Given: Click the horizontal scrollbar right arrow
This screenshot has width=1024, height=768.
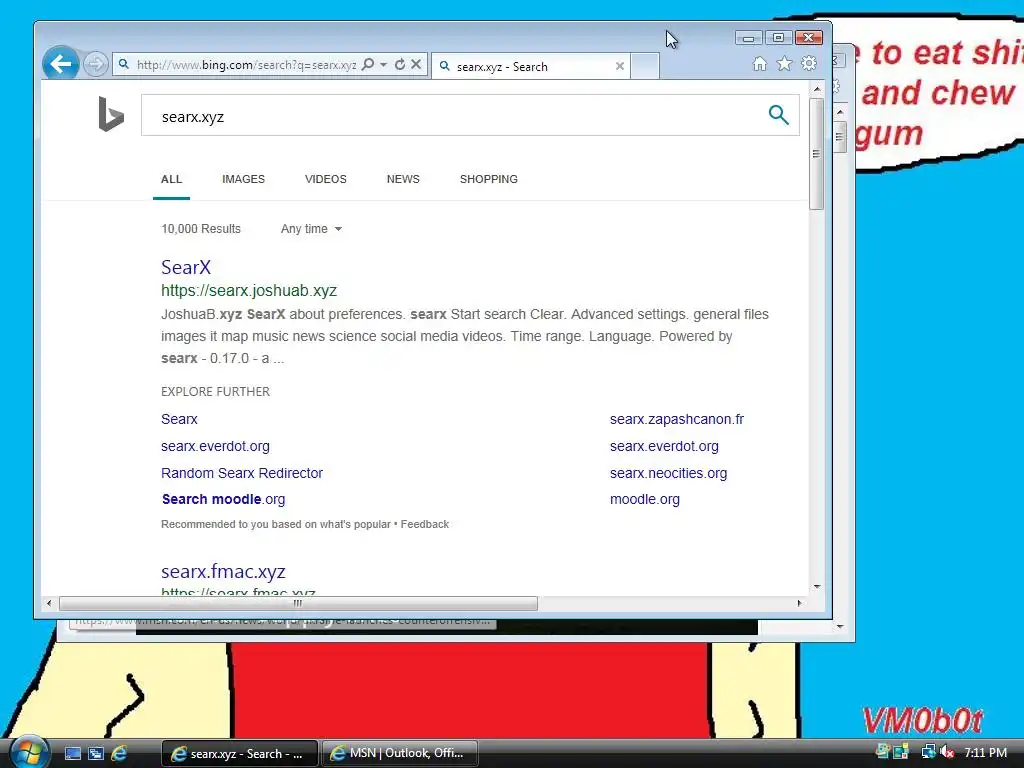Looking at the screenshot, I should (x=799, y=603).
